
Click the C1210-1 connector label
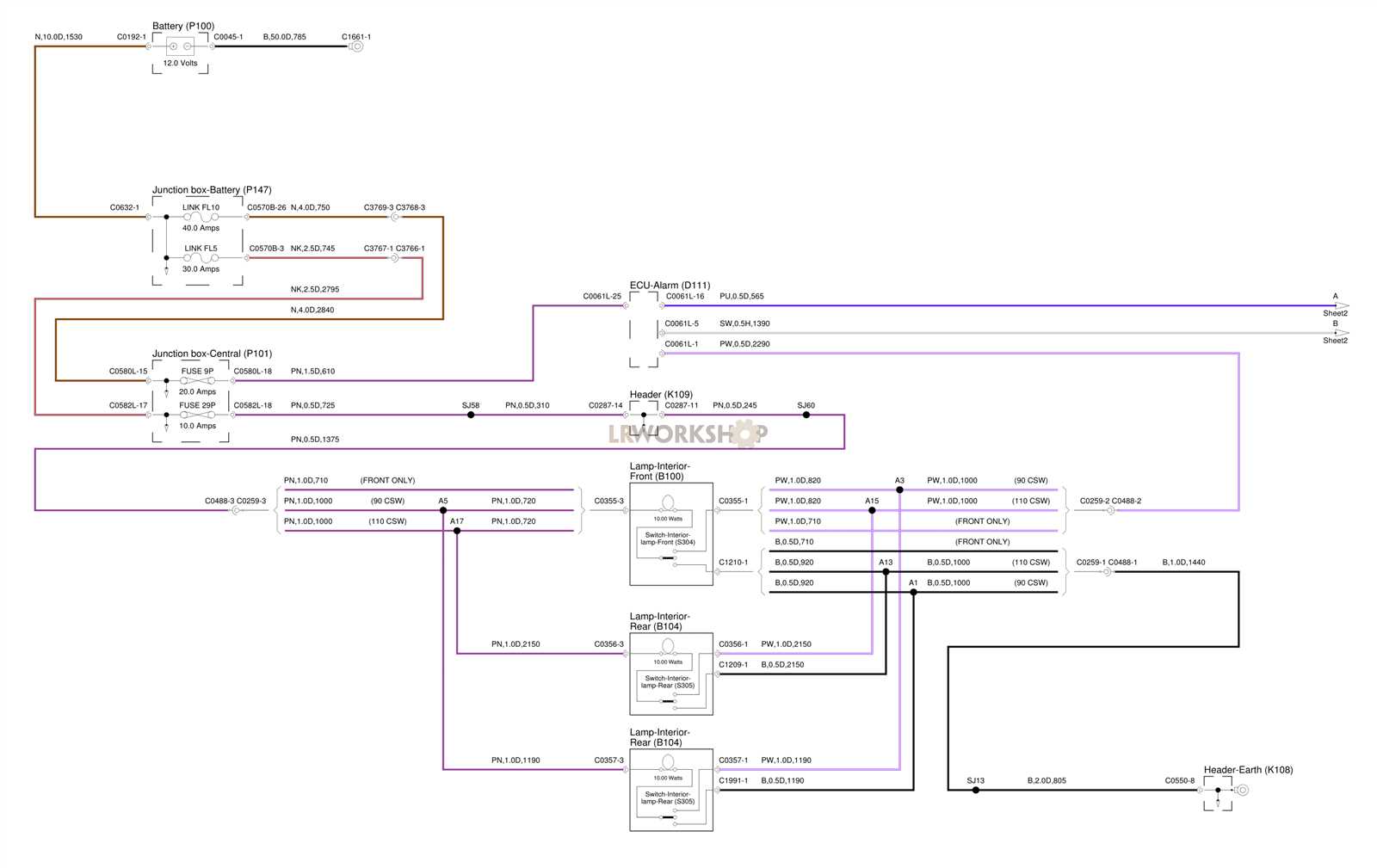(733, 563)
